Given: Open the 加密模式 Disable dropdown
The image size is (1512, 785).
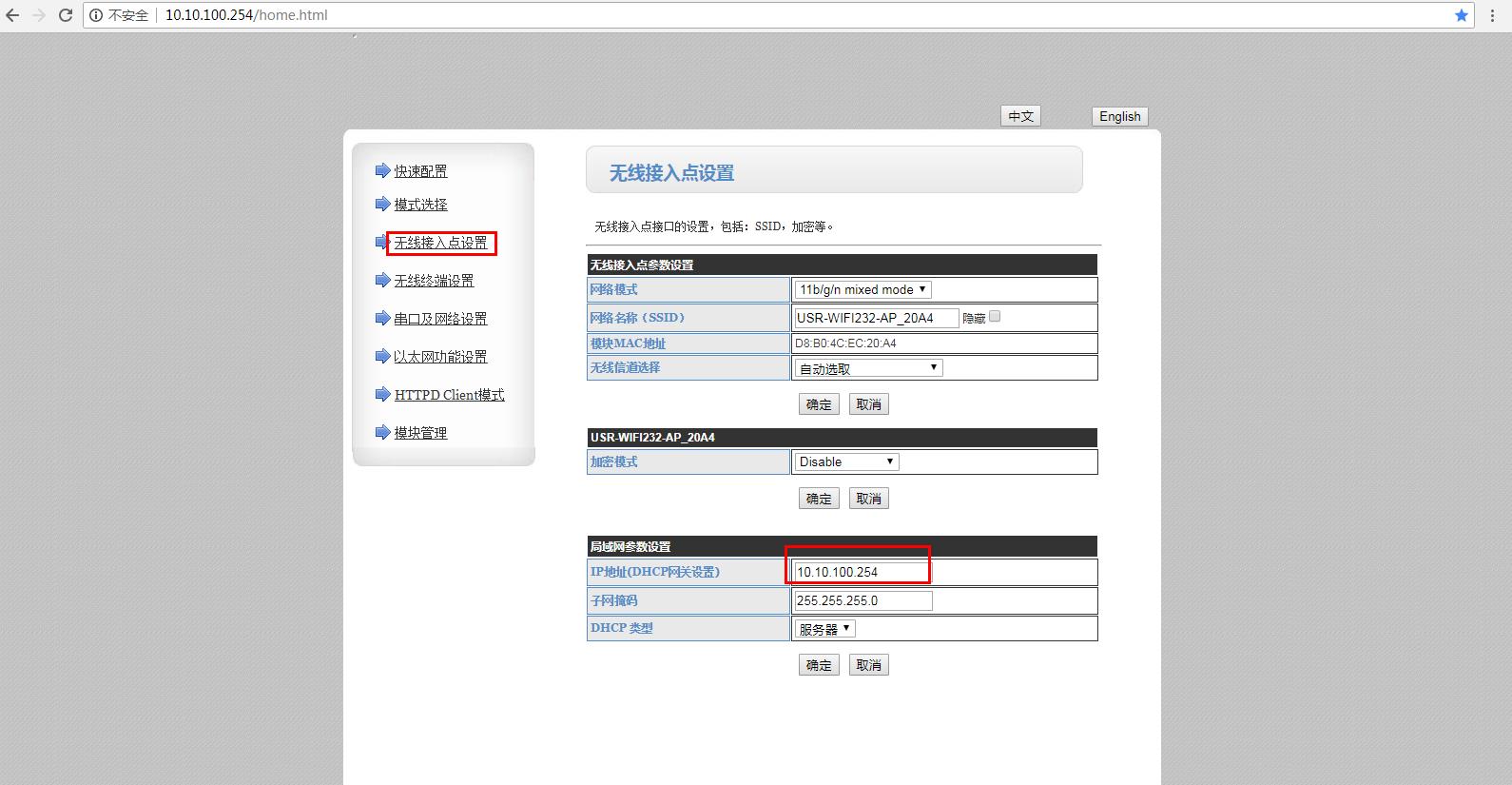Looking at the screenshot, I should click(846, 462).
